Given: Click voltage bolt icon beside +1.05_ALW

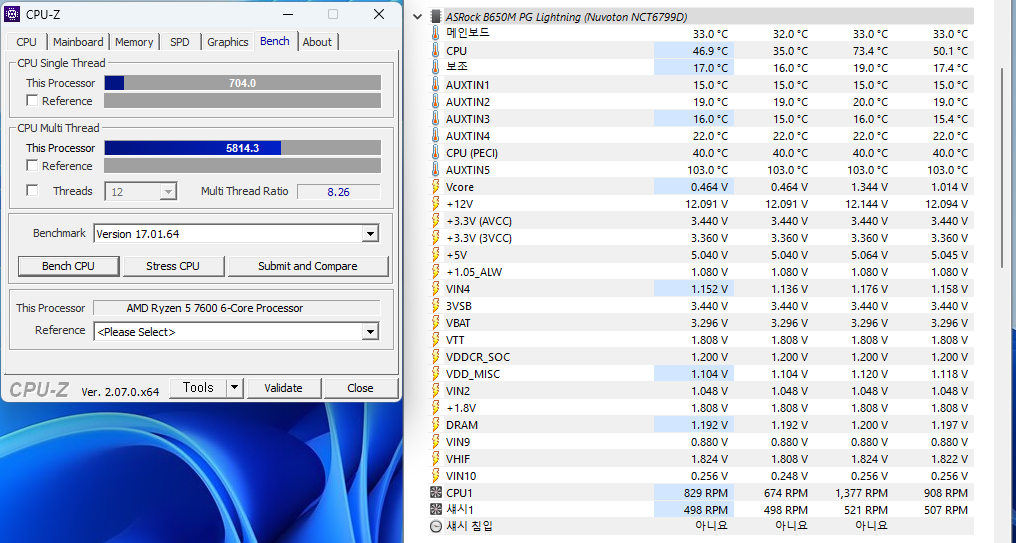Looking at the screenshot, I should click(x=436, y=272).
